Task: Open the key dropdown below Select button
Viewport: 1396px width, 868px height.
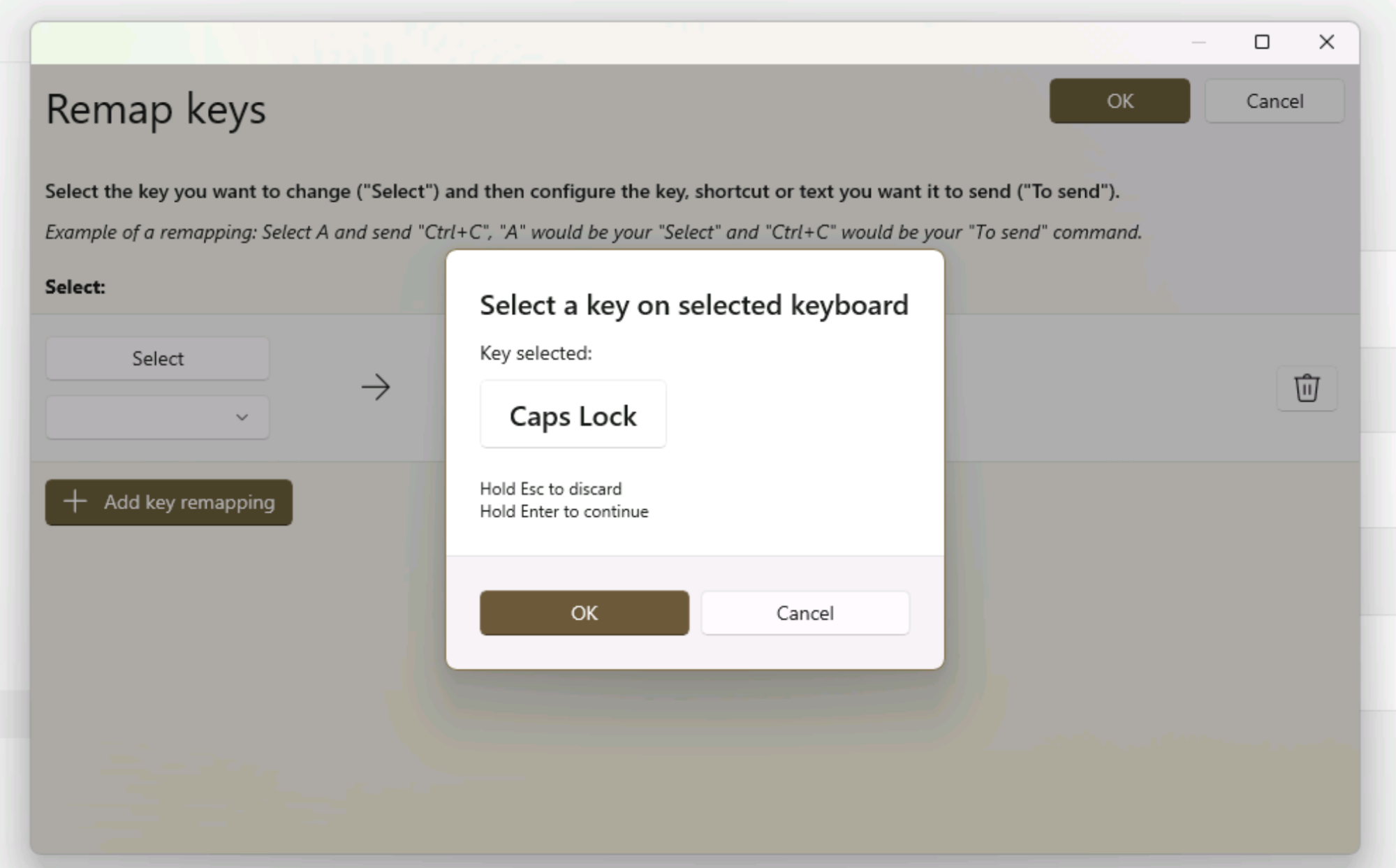Action: 157,418
